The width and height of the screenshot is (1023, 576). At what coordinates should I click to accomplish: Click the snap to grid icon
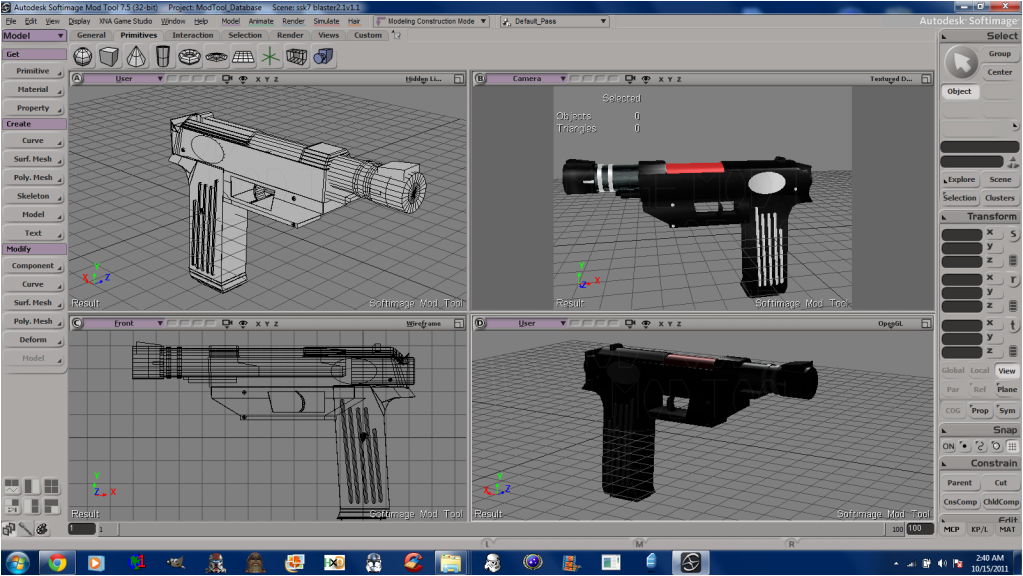(1012, 446)
